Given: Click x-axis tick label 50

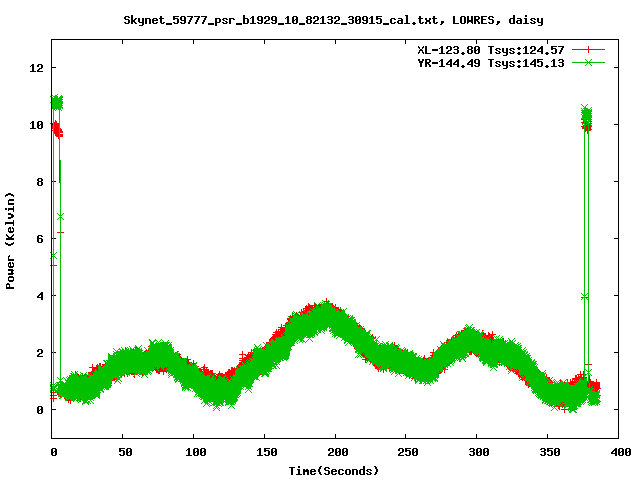Looking at the screenshot, I should (x=125, y=452).
